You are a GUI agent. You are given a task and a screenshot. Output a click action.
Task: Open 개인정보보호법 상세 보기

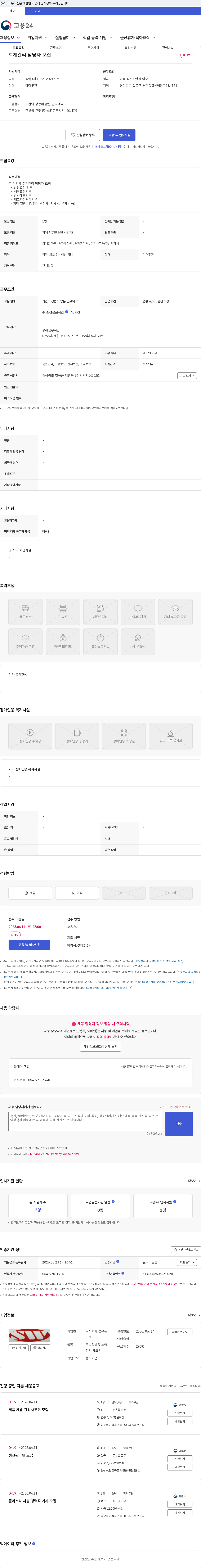[x=100, y=1046]
